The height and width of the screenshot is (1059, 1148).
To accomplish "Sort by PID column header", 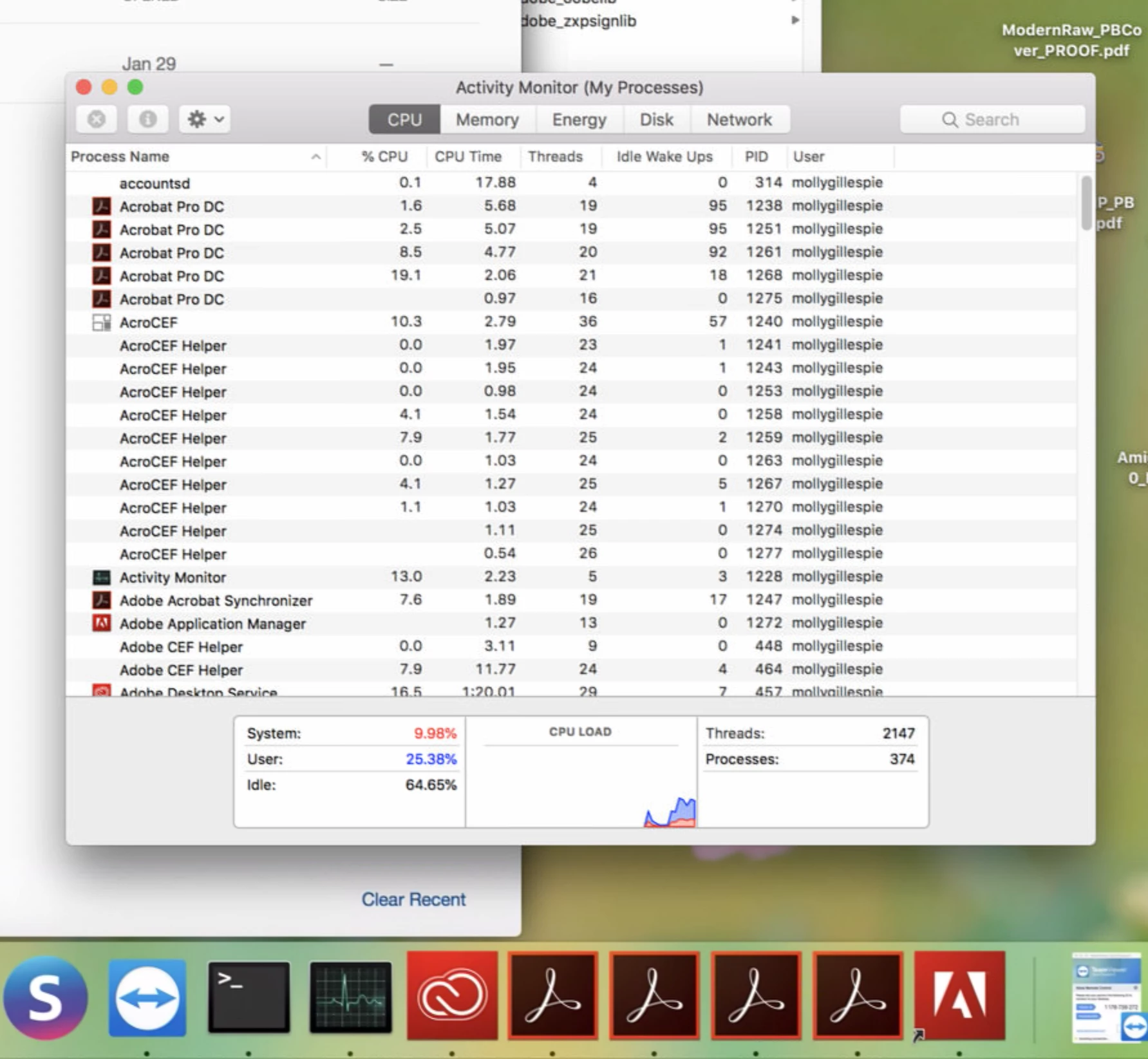I will point(757,156).
